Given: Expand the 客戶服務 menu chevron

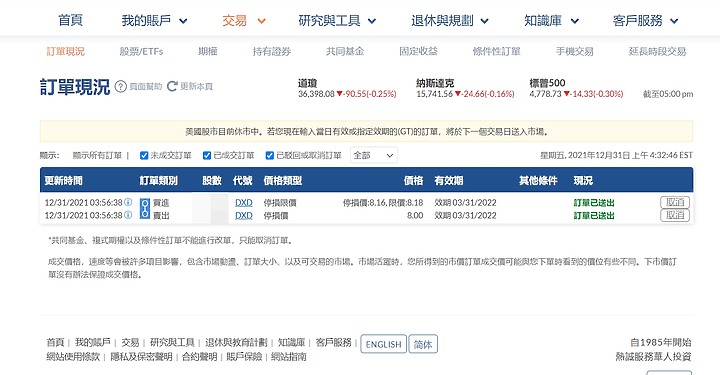Looking at the screenshot, I should (x=674, y=21).
